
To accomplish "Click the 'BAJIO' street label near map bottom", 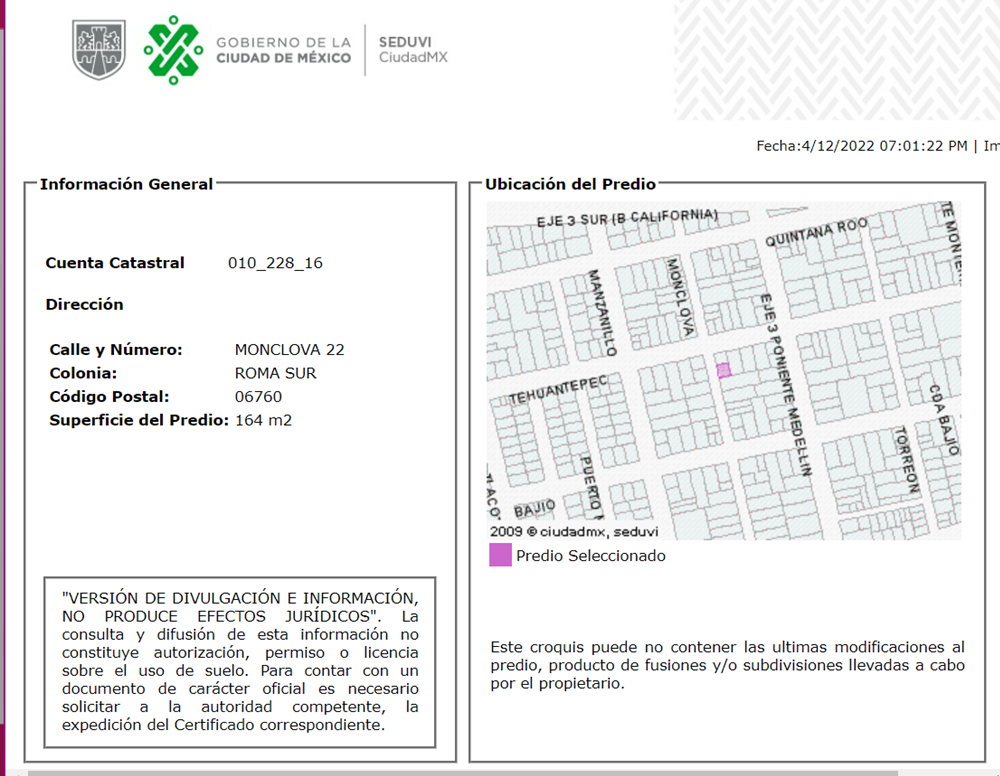I will pyautogui.click(x=534, y=509).
